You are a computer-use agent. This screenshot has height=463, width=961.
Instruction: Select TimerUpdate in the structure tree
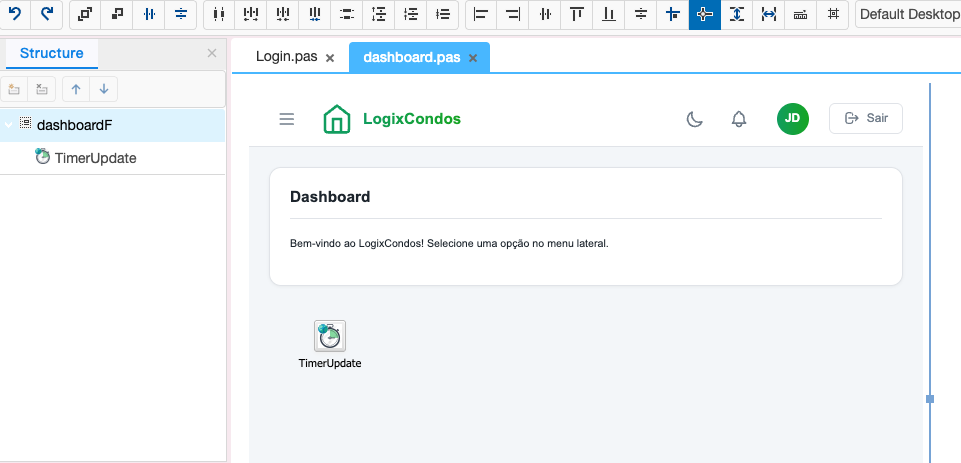pos(95,157)
